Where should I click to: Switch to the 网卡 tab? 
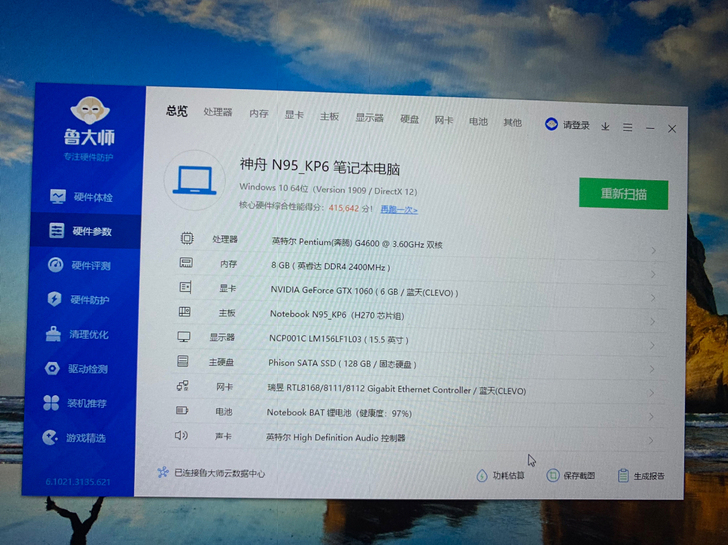pyautogui.click(x=444, y=120)
